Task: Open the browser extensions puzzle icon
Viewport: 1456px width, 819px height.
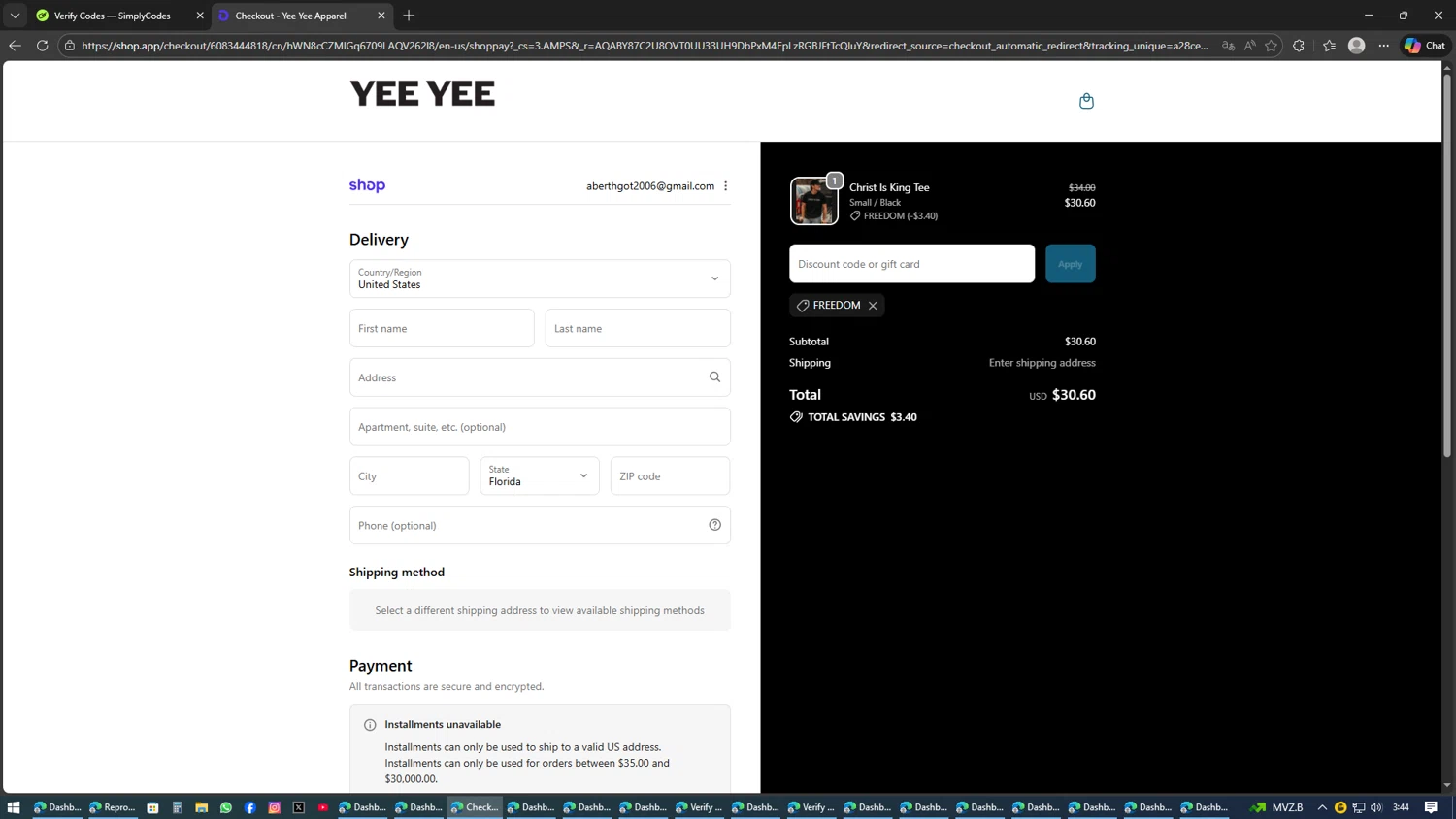Action: pyautogui.click(x=1299, y=46)
